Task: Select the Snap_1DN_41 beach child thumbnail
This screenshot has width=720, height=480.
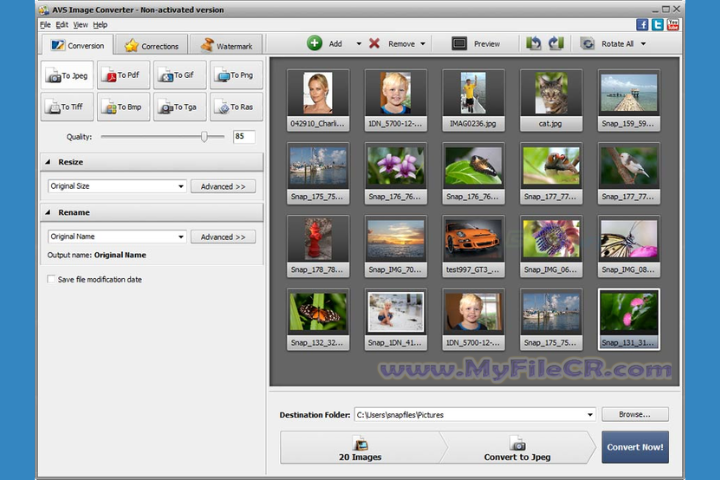Action: pos(395,319)
